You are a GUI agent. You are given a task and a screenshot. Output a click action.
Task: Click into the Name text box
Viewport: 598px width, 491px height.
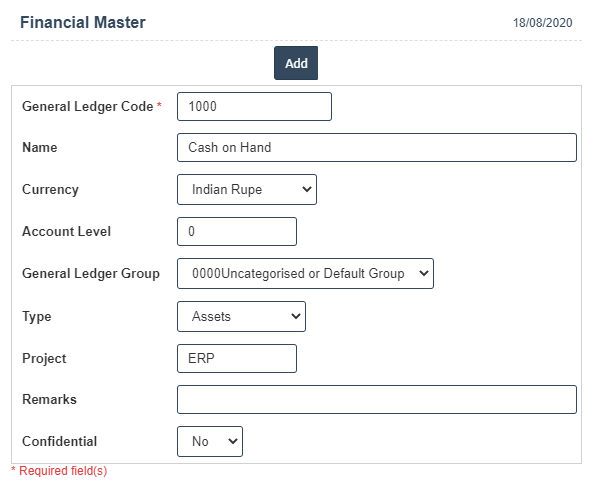pyautogui.click(x=377, y=147)
